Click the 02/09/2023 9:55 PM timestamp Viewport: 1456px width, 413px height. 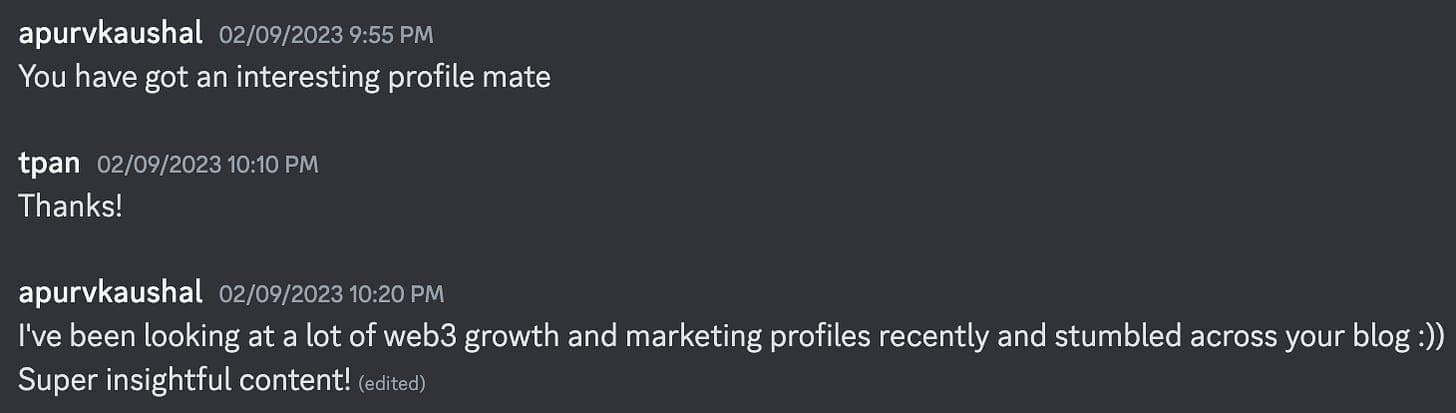point(326,35)
